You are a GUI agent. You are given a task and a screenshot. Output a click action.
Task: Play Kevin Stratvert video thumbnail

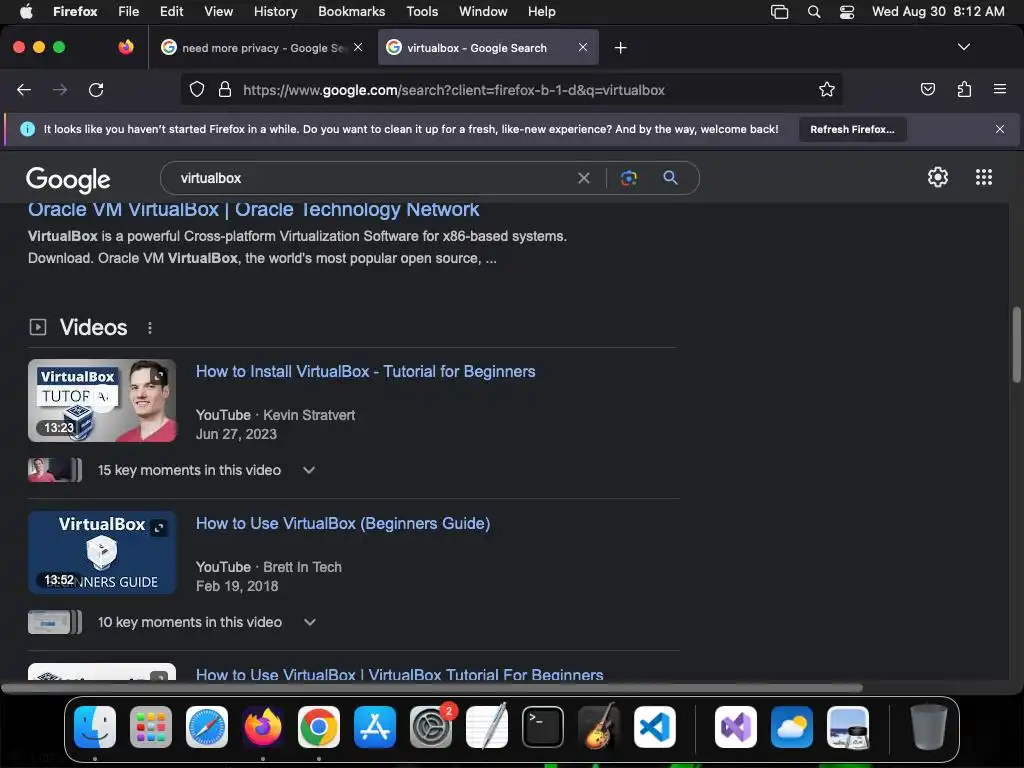tap(102, 400)
